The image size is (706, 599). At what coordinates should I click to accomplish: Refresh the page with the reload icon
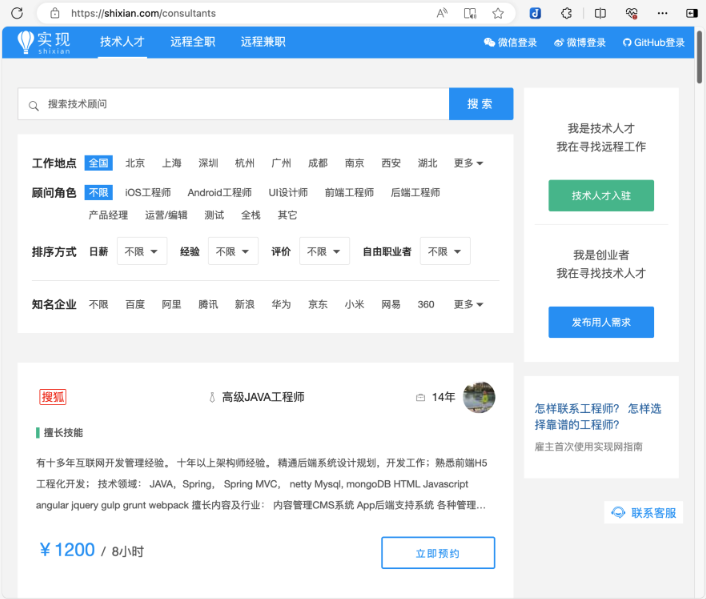point(17,14)
